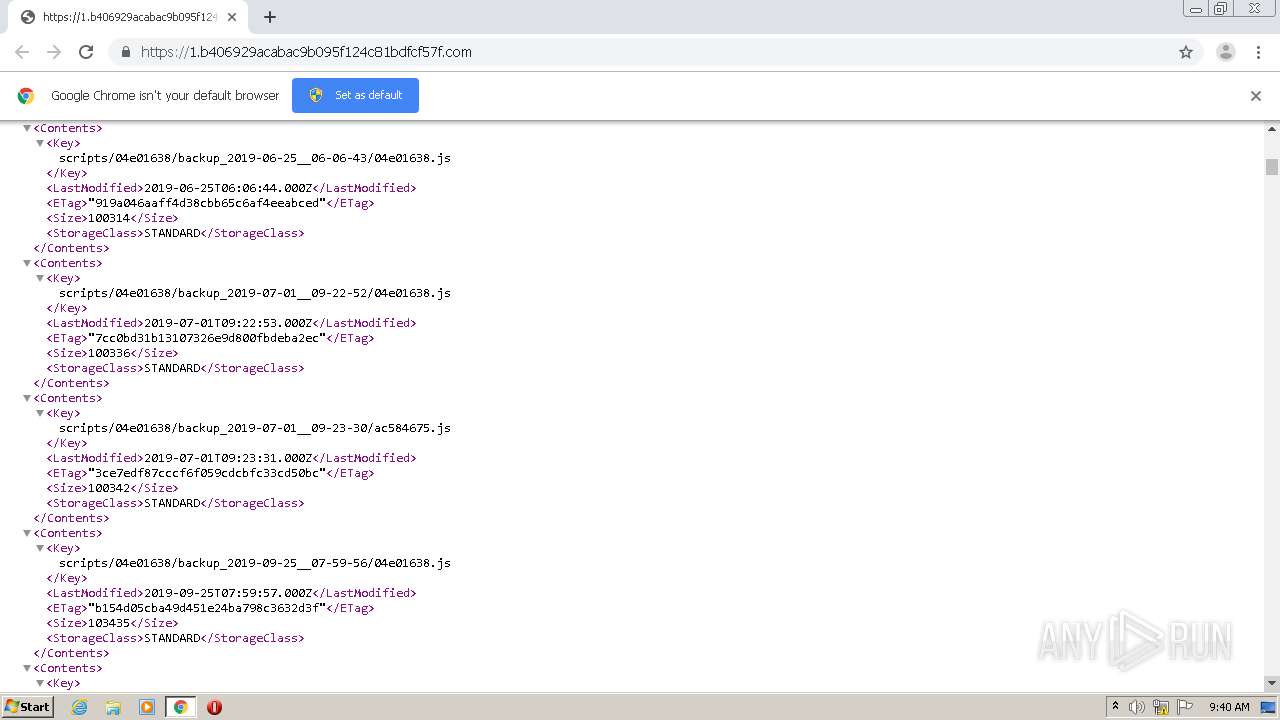Set Chrome as default browser
The height and width of the screenshot is (720, 1280).
coord(355,95)
